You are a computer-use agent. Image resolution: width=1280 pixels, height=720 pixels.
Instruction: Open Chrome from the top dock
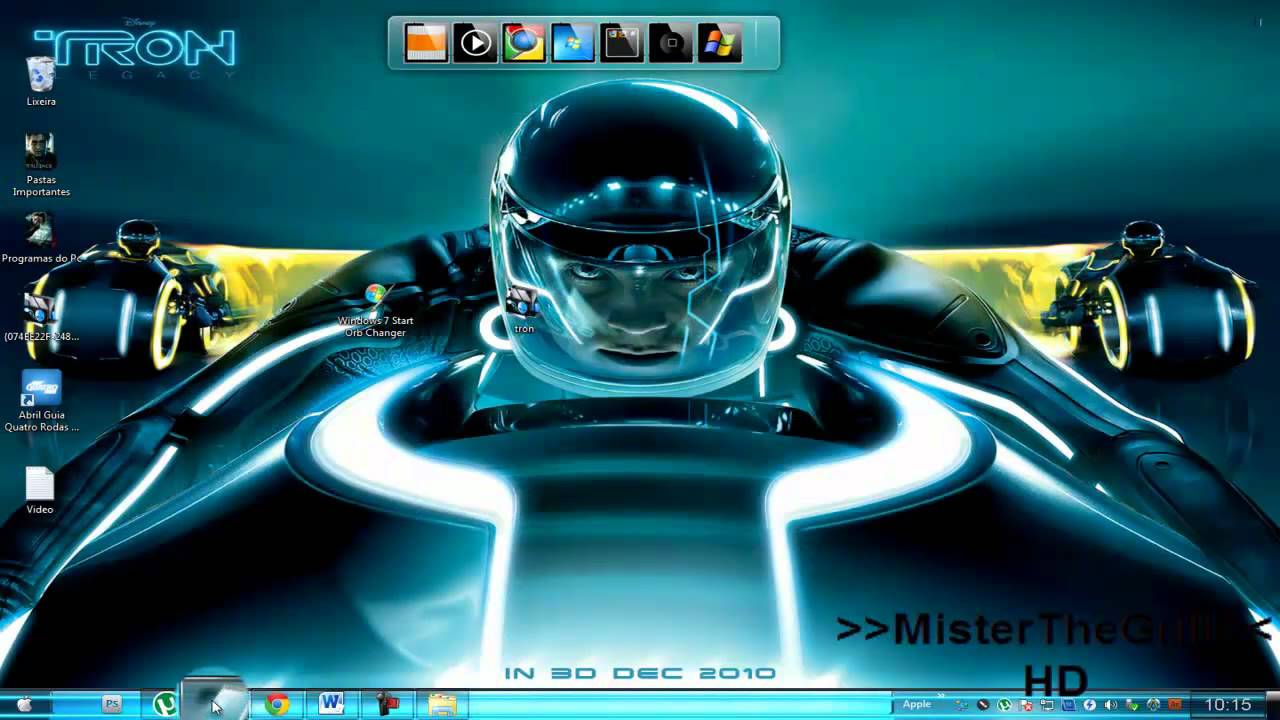pyautogui.click(x=524, y=43)
